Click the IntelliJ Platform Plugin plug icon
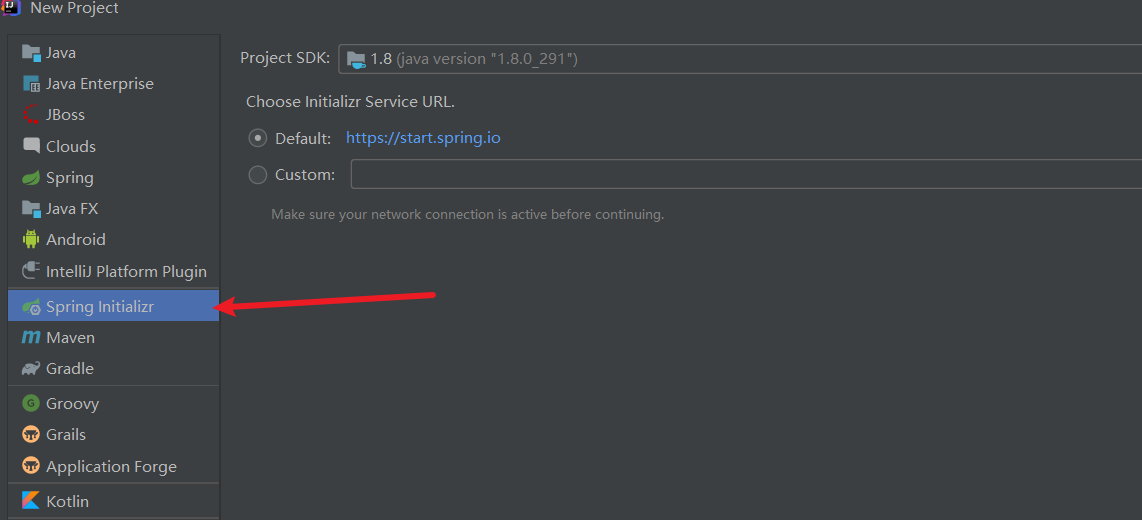 [x=31, y=272]
